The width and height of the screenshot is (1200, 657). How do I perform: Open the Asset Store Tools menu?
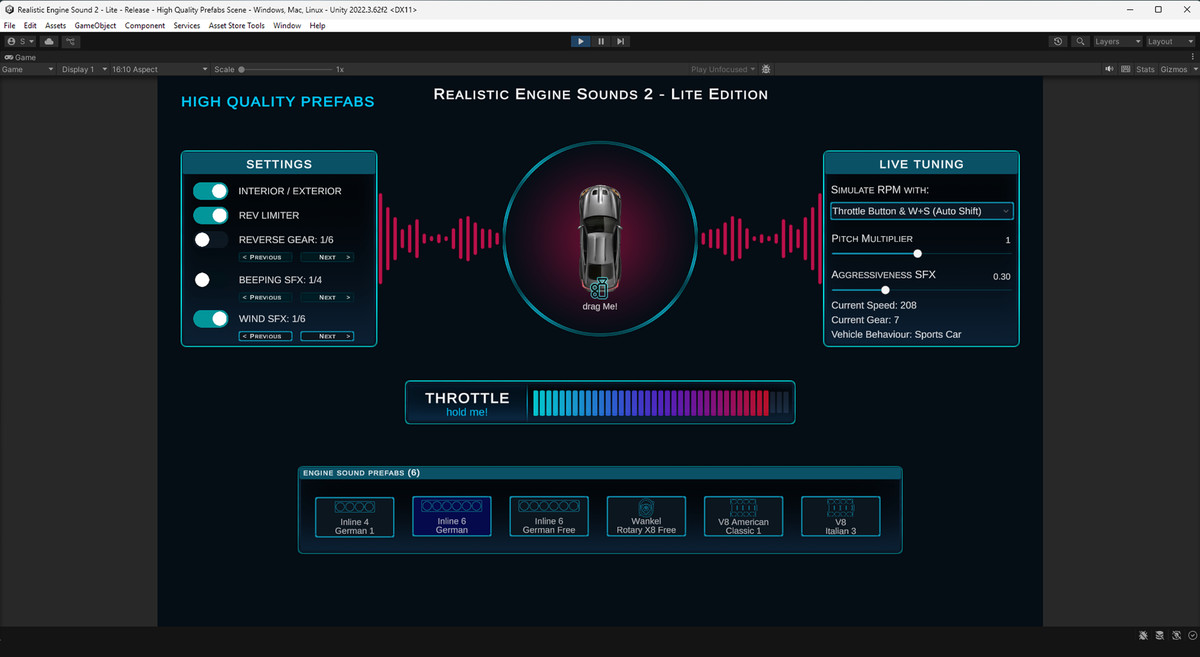(x=237, y=25)
